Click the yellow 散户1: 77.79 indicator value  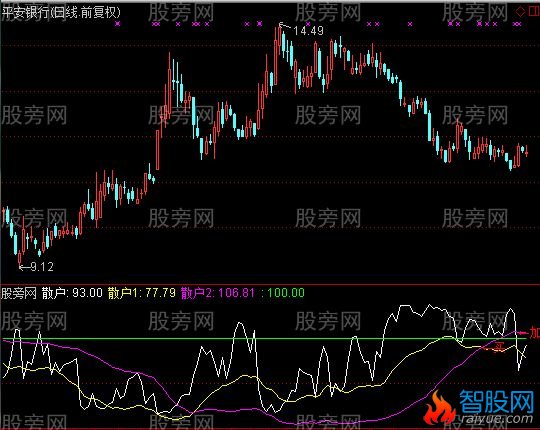[142, 293]
